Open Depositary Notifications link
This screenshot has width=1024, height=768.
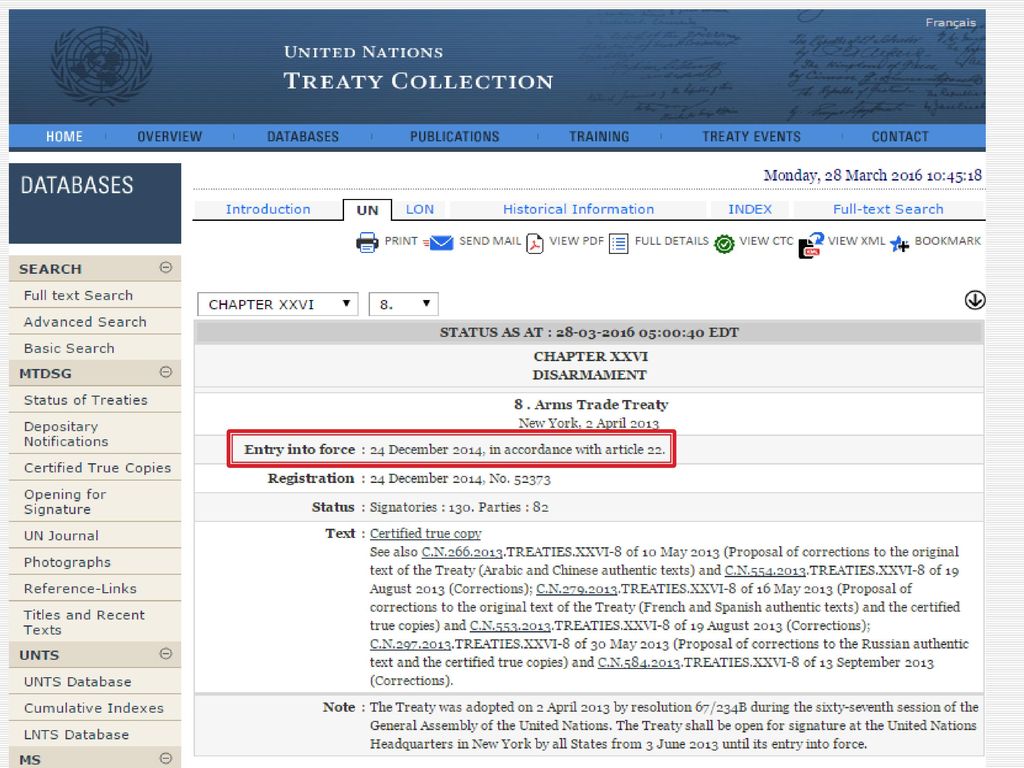click(x=66, y=434)
